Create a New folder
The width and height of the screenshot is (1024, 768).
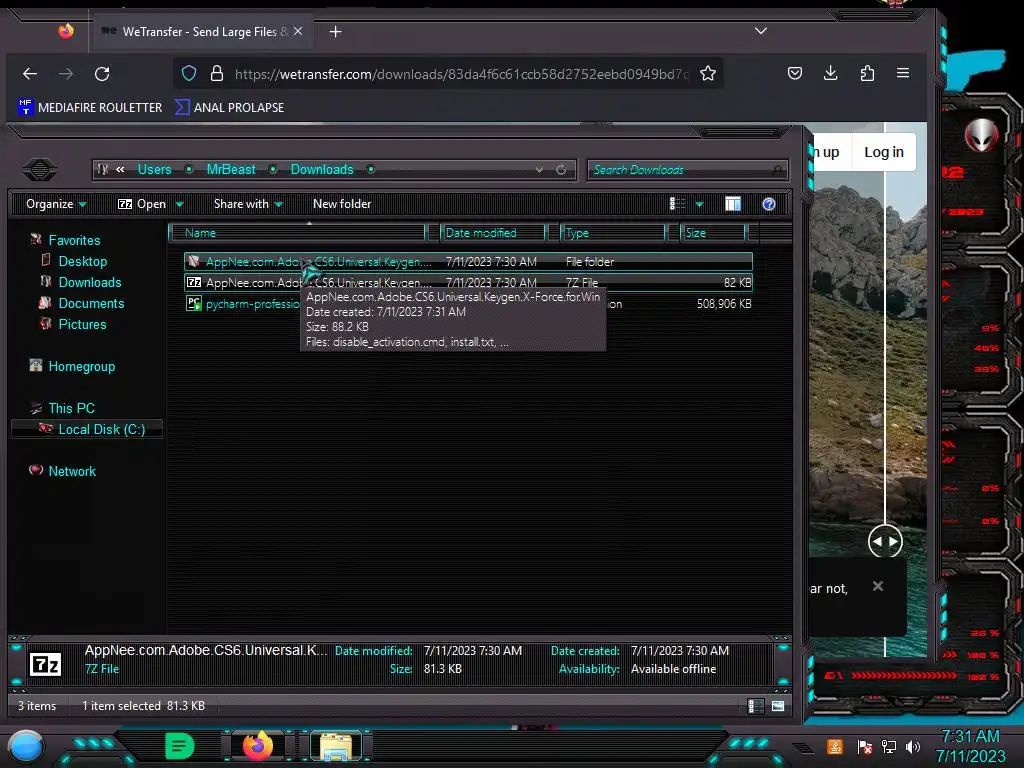coord(342,204)
